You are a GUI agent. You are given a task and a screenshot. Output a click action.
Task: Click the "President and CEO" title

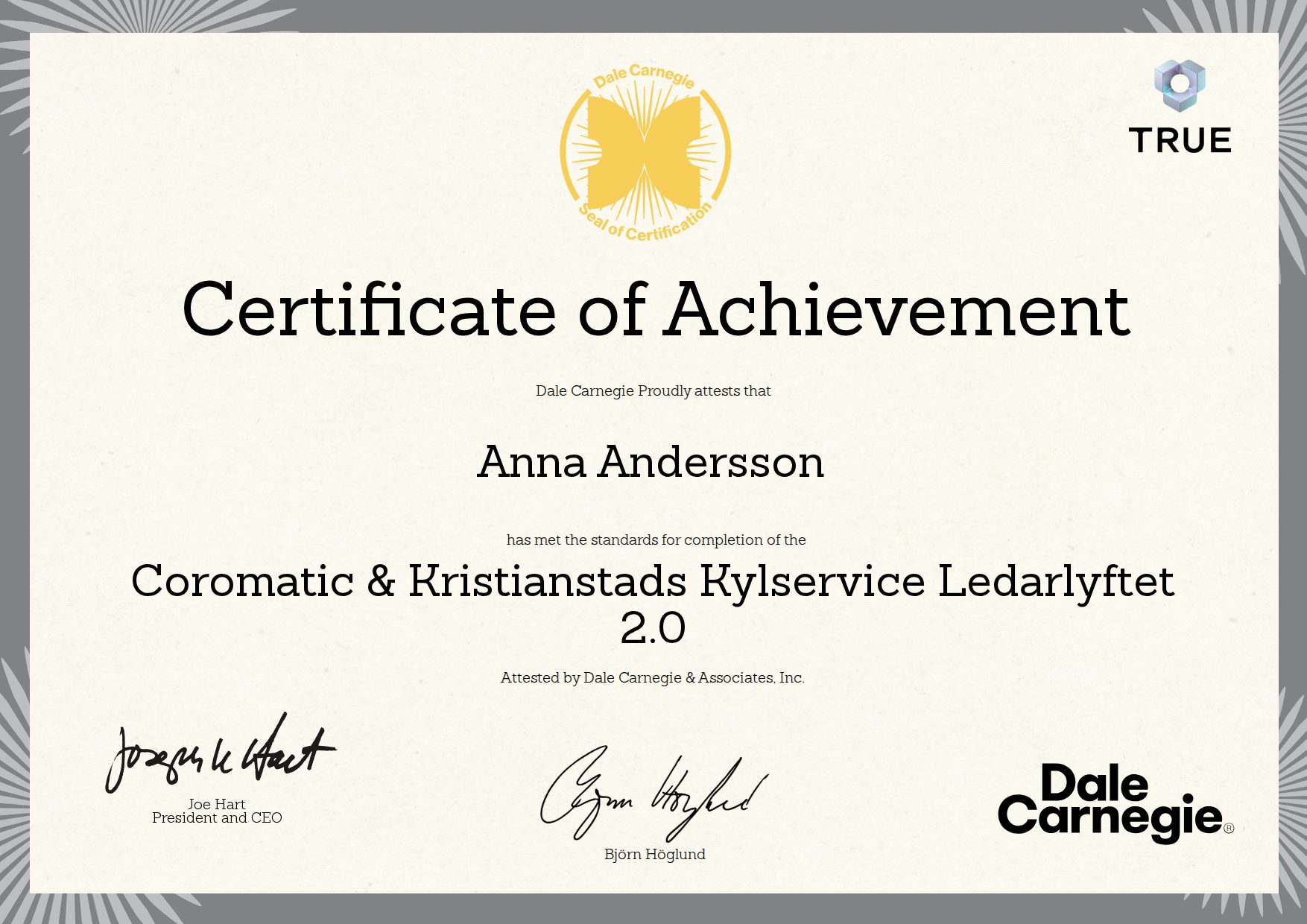pyautogui.click(x=217, y=817)
